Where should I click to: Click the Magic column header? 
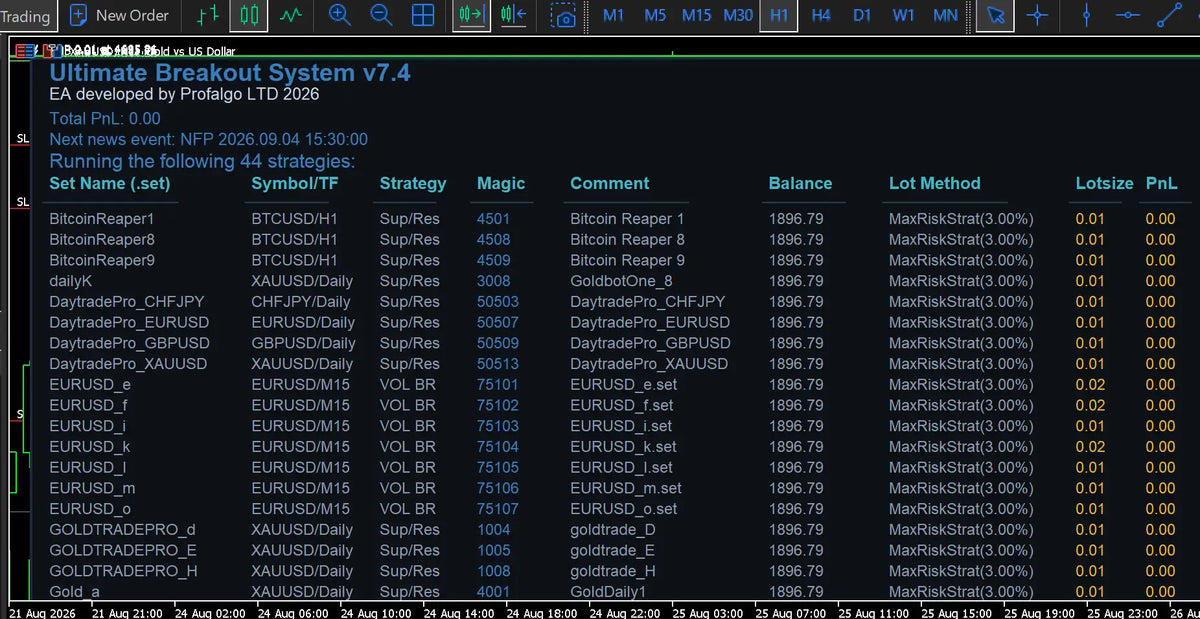501,183
